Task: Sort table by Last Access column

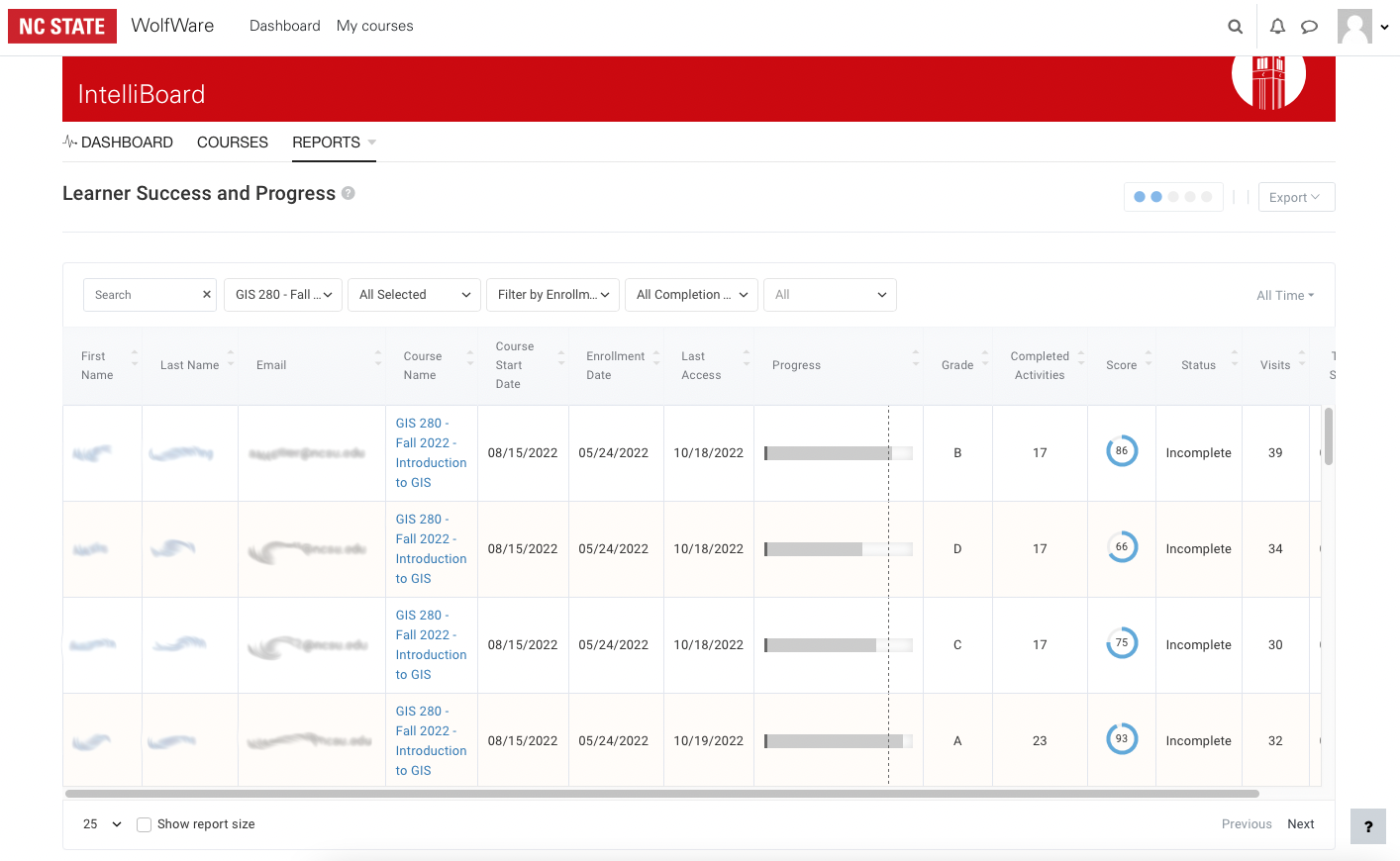Action: point(701,365)
